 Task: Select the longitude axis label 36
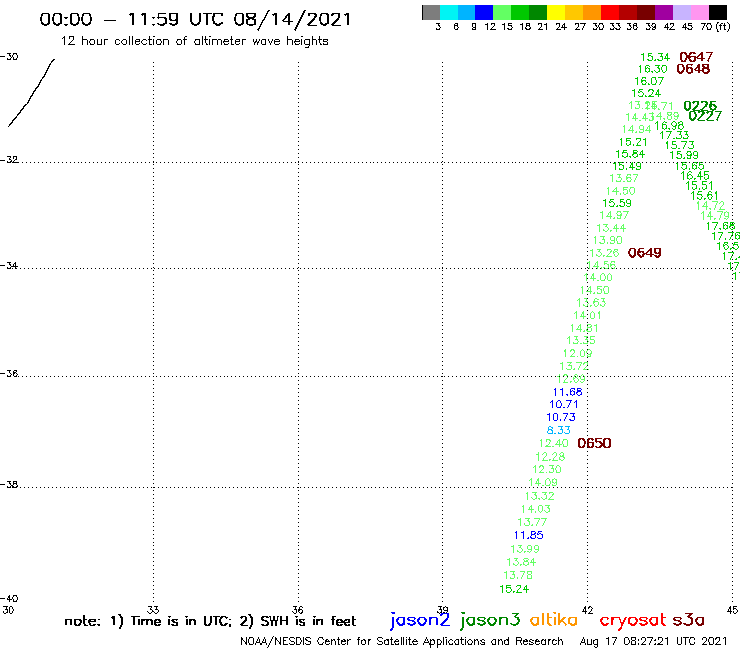click(x=297, y=610)
